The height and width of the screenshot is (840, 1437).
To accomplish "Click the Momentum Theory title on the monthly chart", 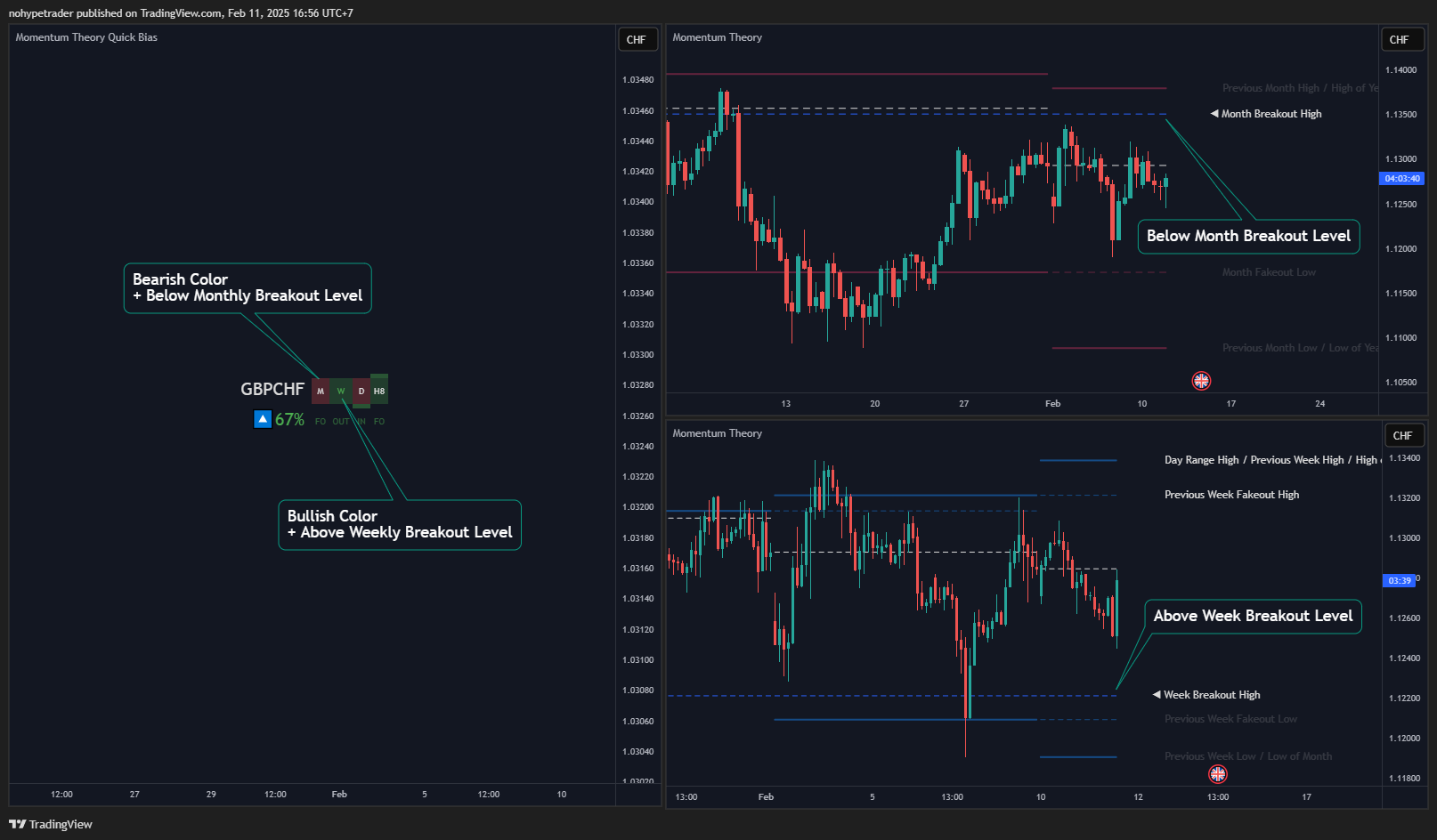I will click(x=717, y=37).
